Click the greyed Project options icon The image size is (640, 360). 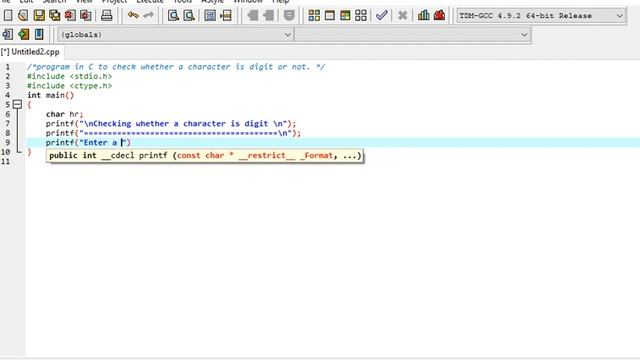click(289, 16)
